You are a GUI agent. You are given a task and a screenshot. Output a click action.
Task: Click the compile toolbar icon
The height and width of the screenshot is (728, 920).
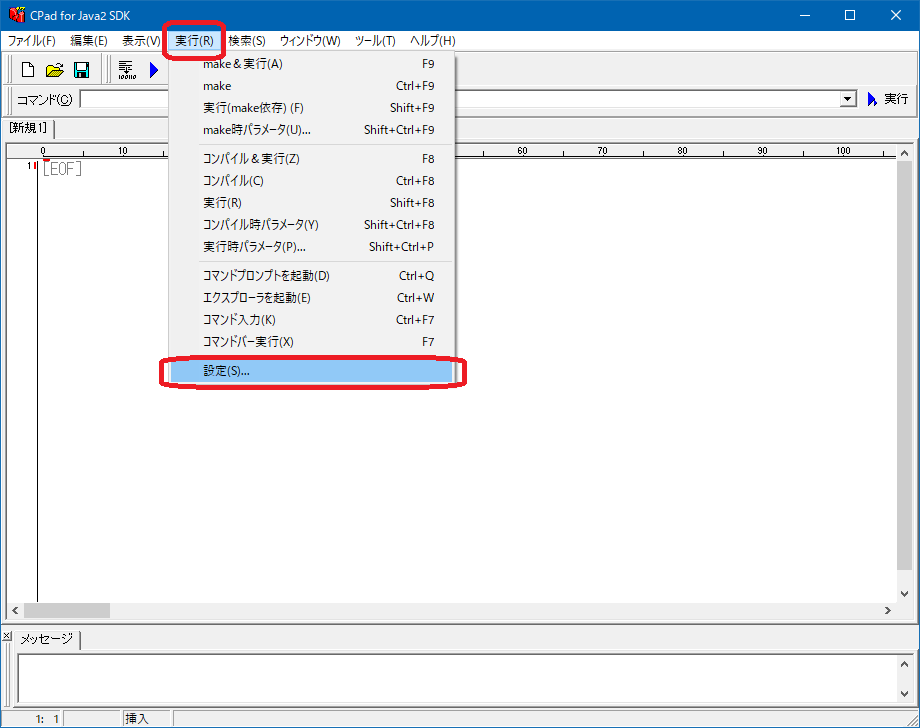click(127, 70)
